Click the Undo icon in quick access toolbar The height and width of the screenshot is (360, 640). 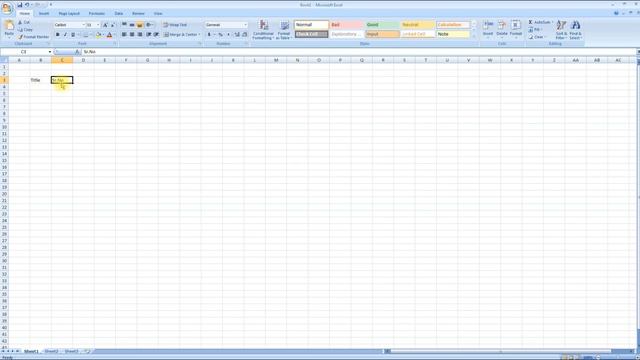click(27, 5)
